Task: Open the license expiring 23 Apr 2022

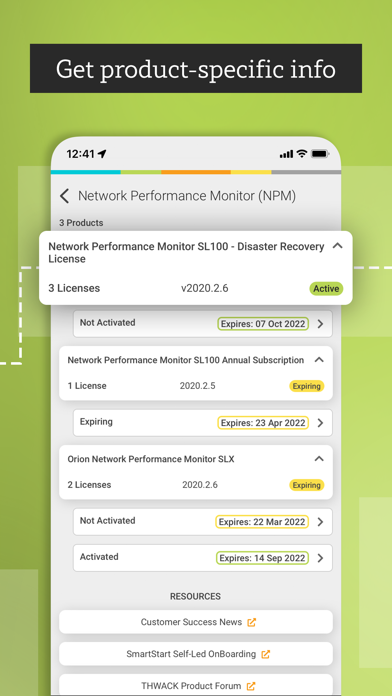Action: point(202,423)
